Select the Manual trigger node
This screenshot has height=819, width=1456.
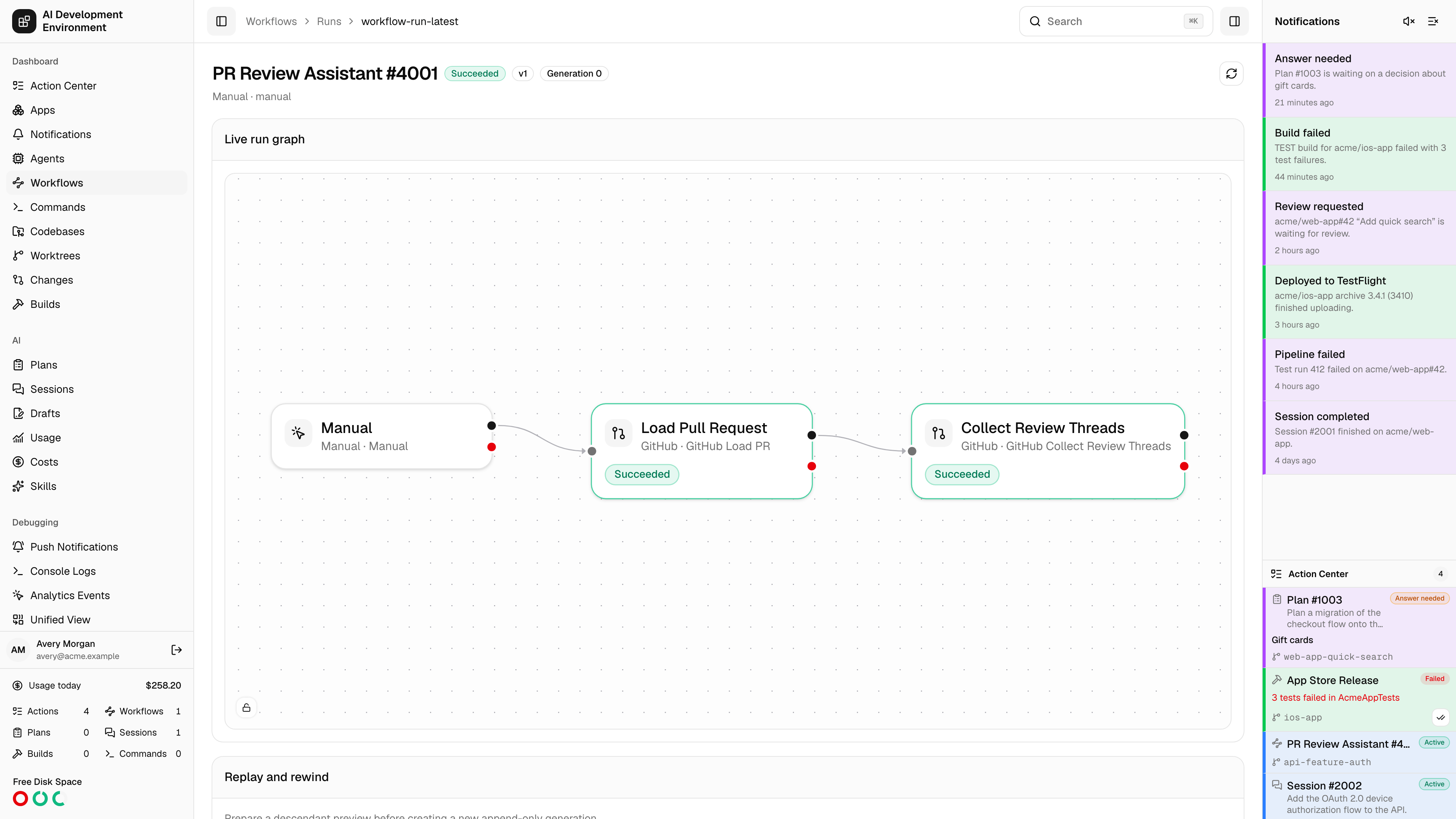click(x=381, y=436)
